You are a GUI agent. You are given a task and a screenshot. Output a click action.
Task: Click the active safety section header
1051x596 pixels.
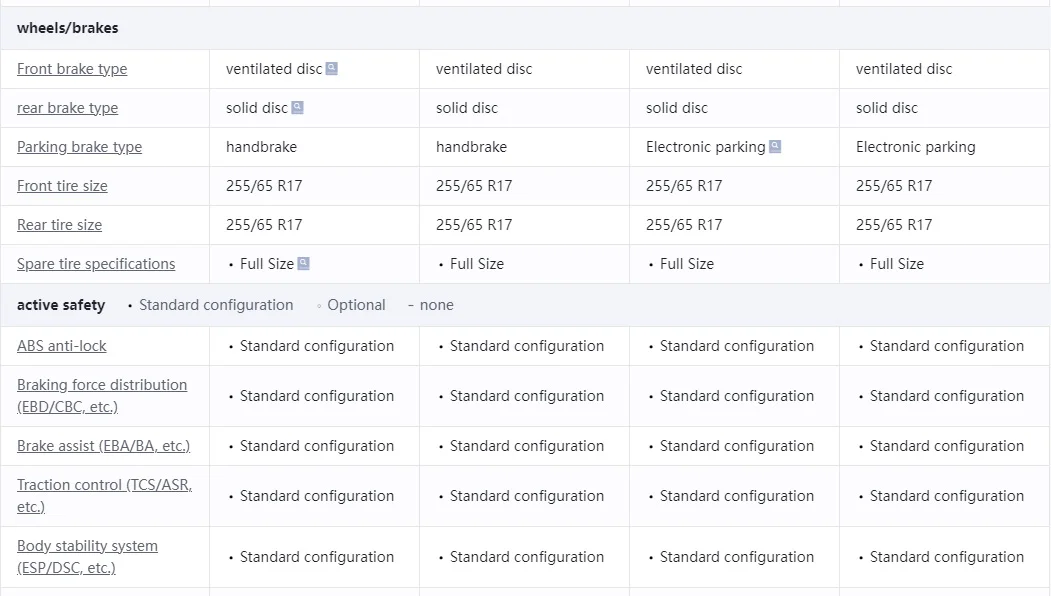click(61, 305)
